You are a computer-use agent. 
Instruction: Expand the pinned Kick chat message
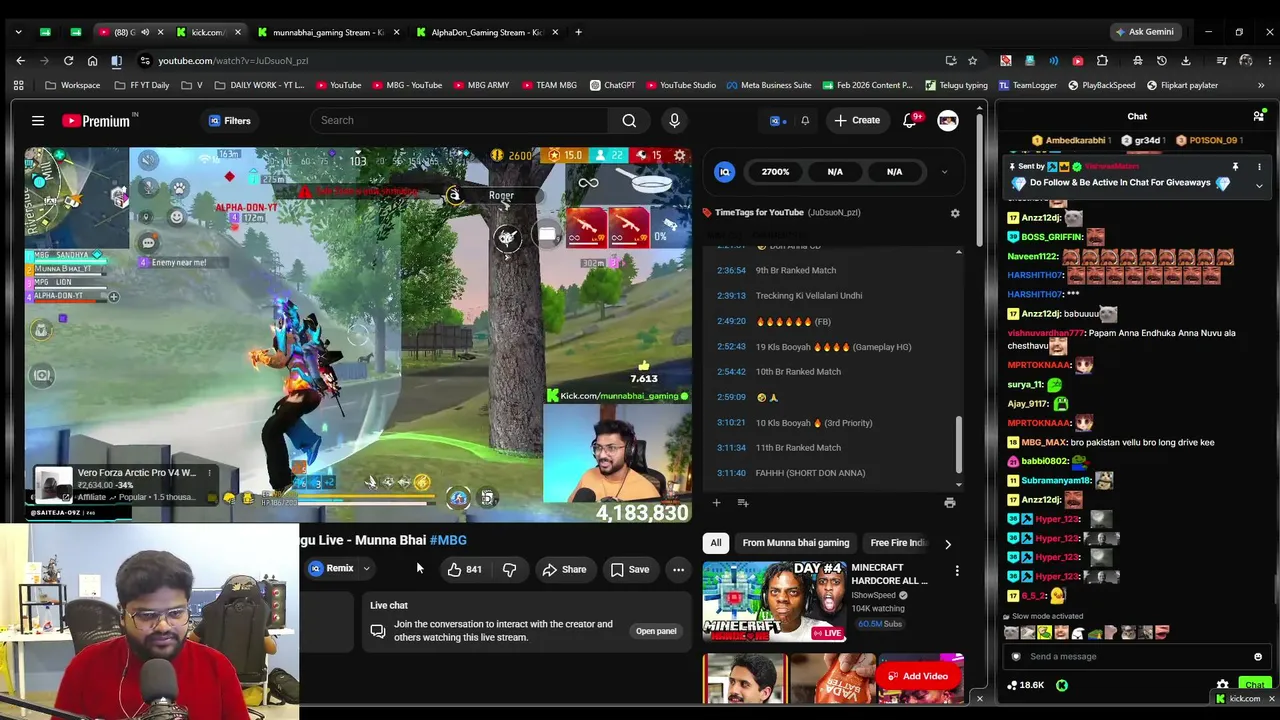(x=1259, y=185)
